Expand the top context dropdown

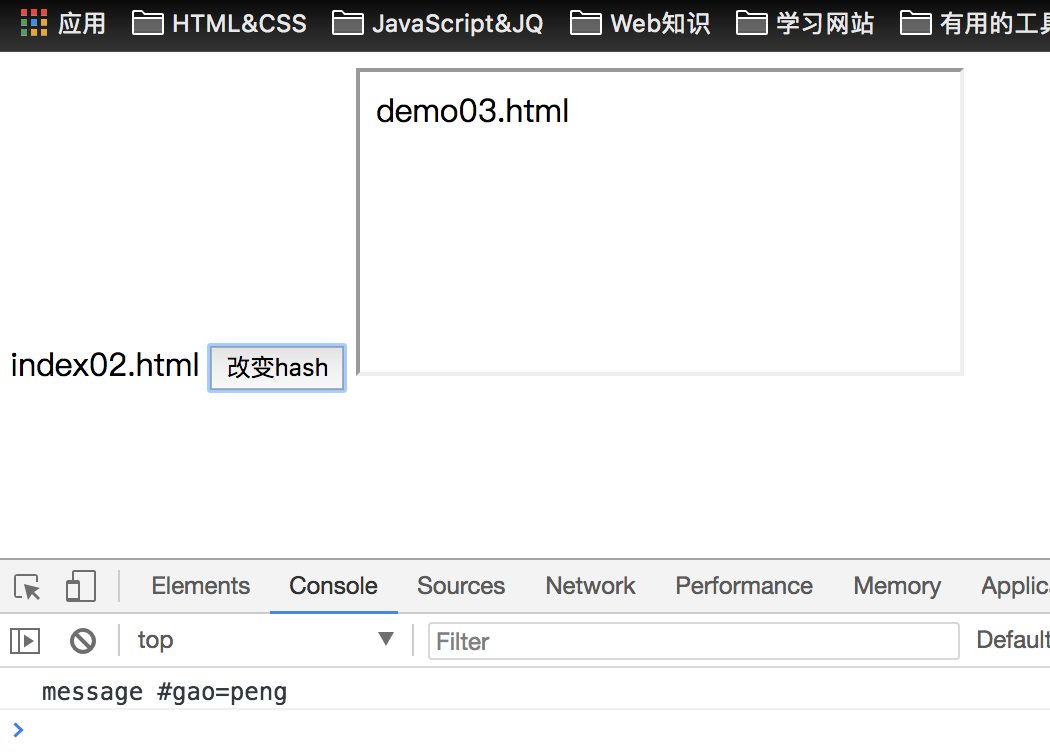(x=266, y=640)
